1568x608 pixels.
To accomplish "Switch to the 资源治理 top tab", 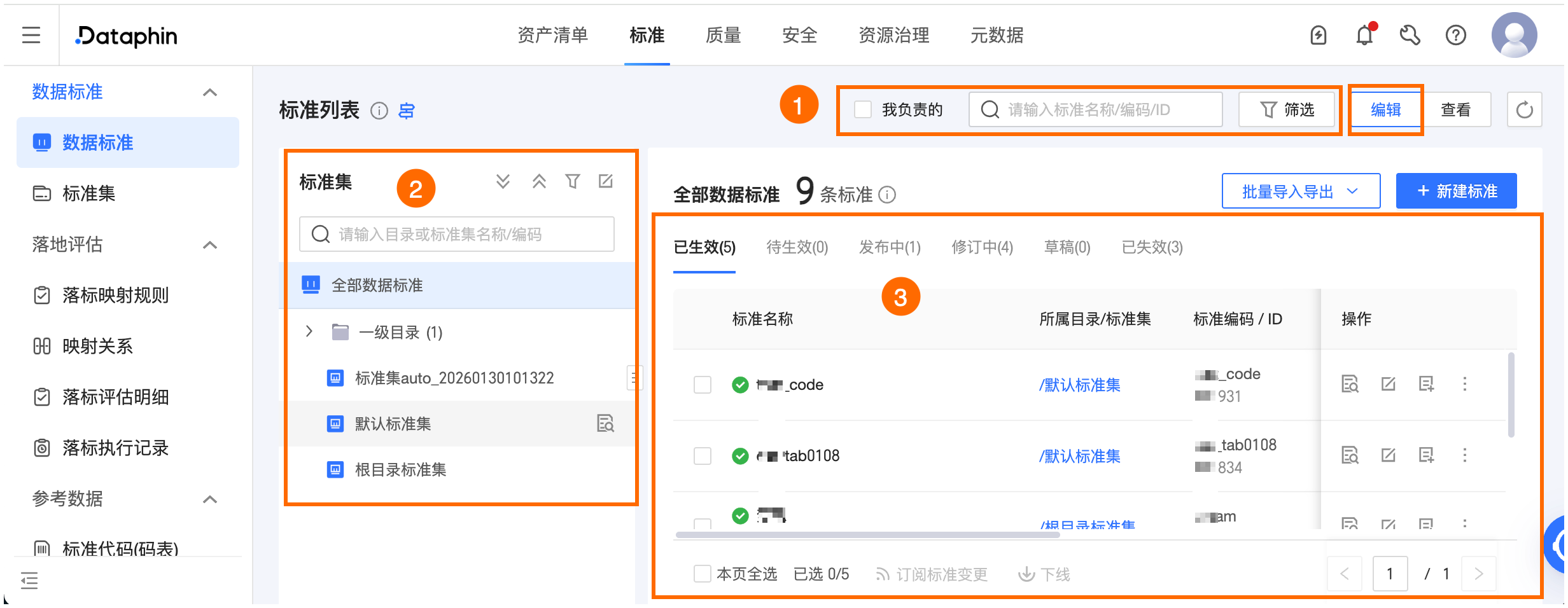I will [893, 35].
